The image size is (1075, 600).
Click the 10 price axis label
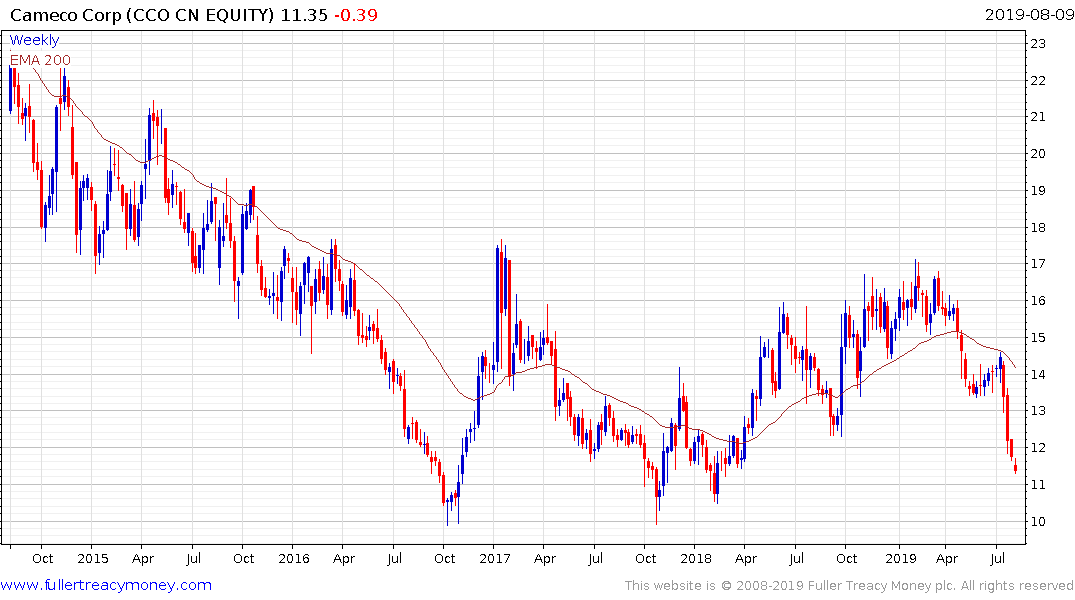1038,522
